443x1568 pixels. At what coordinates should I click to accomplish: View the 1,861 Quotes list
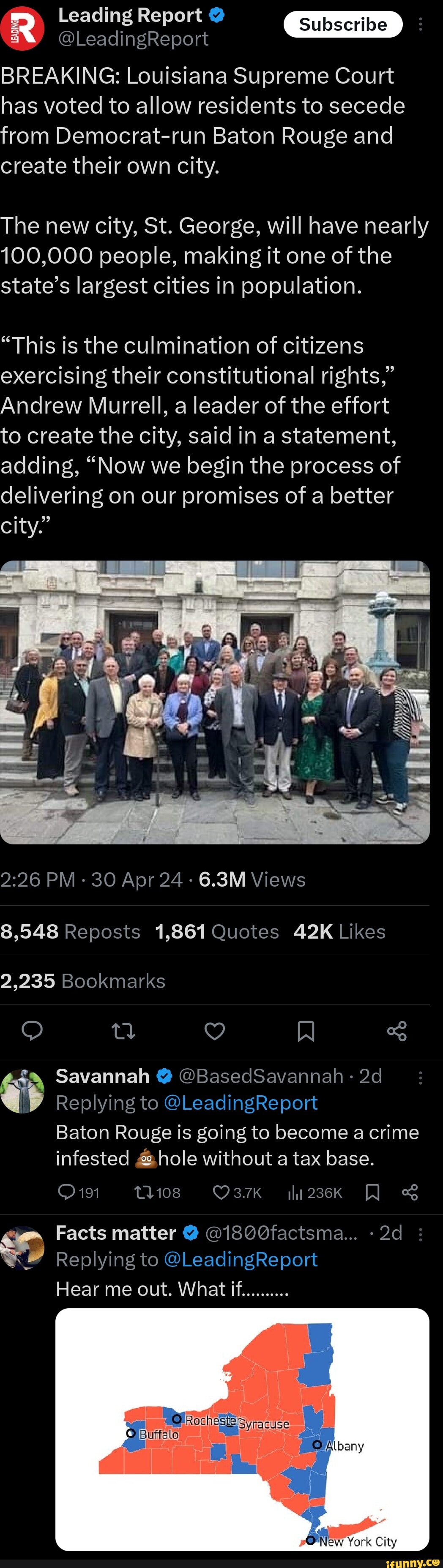pos(217,931)
